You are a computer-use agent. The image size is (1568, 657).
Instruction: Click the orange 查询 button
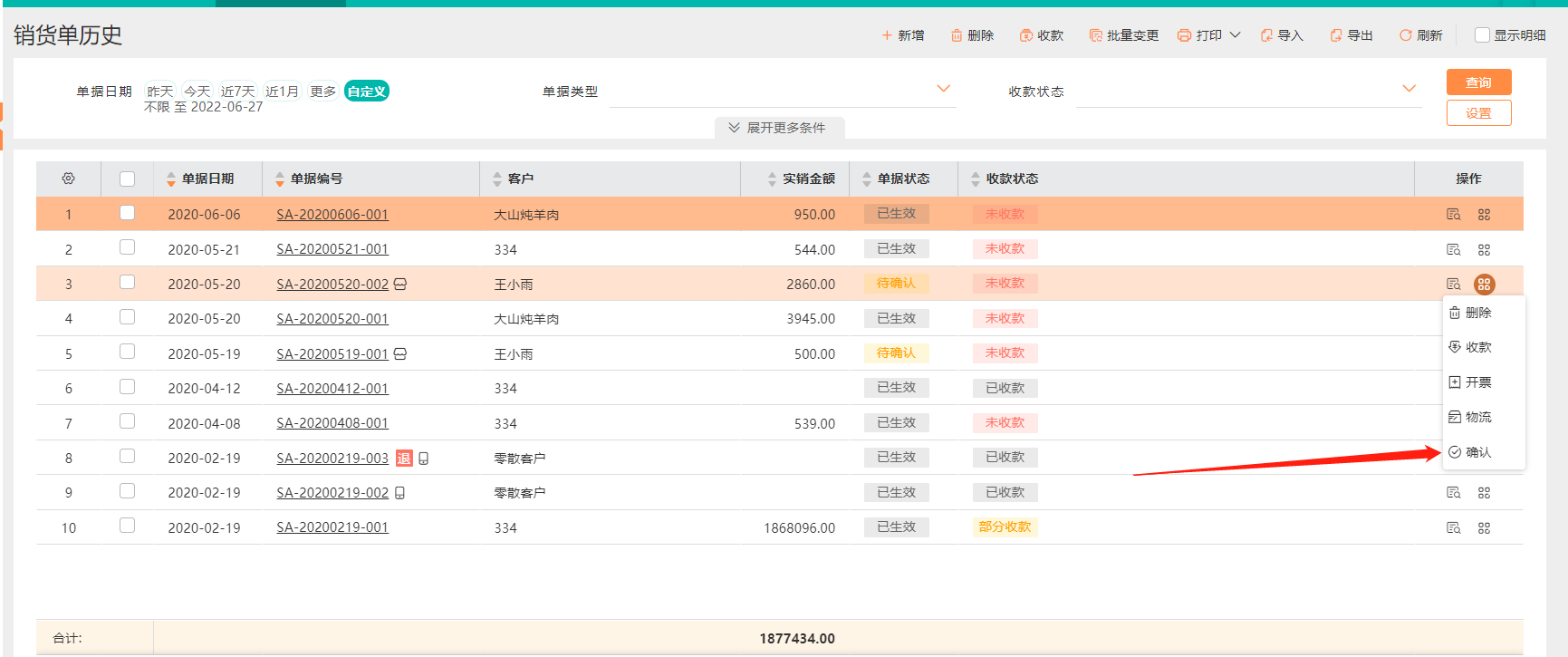click(x=1478, y=82)
